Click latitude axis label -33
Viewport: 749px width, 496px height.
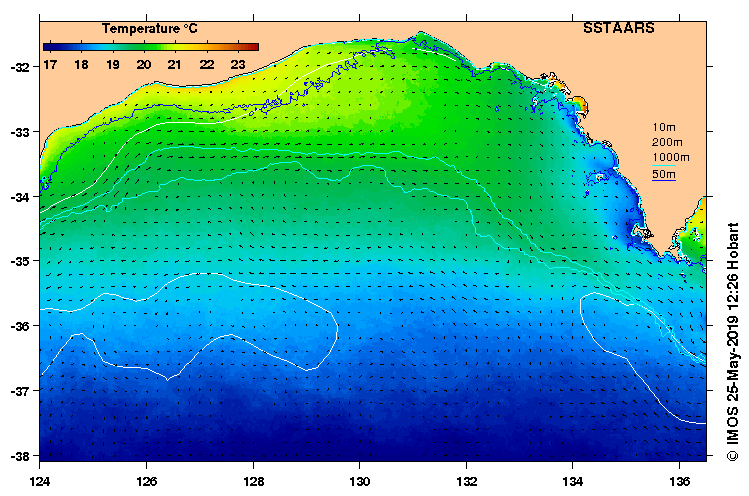(20, 132)
